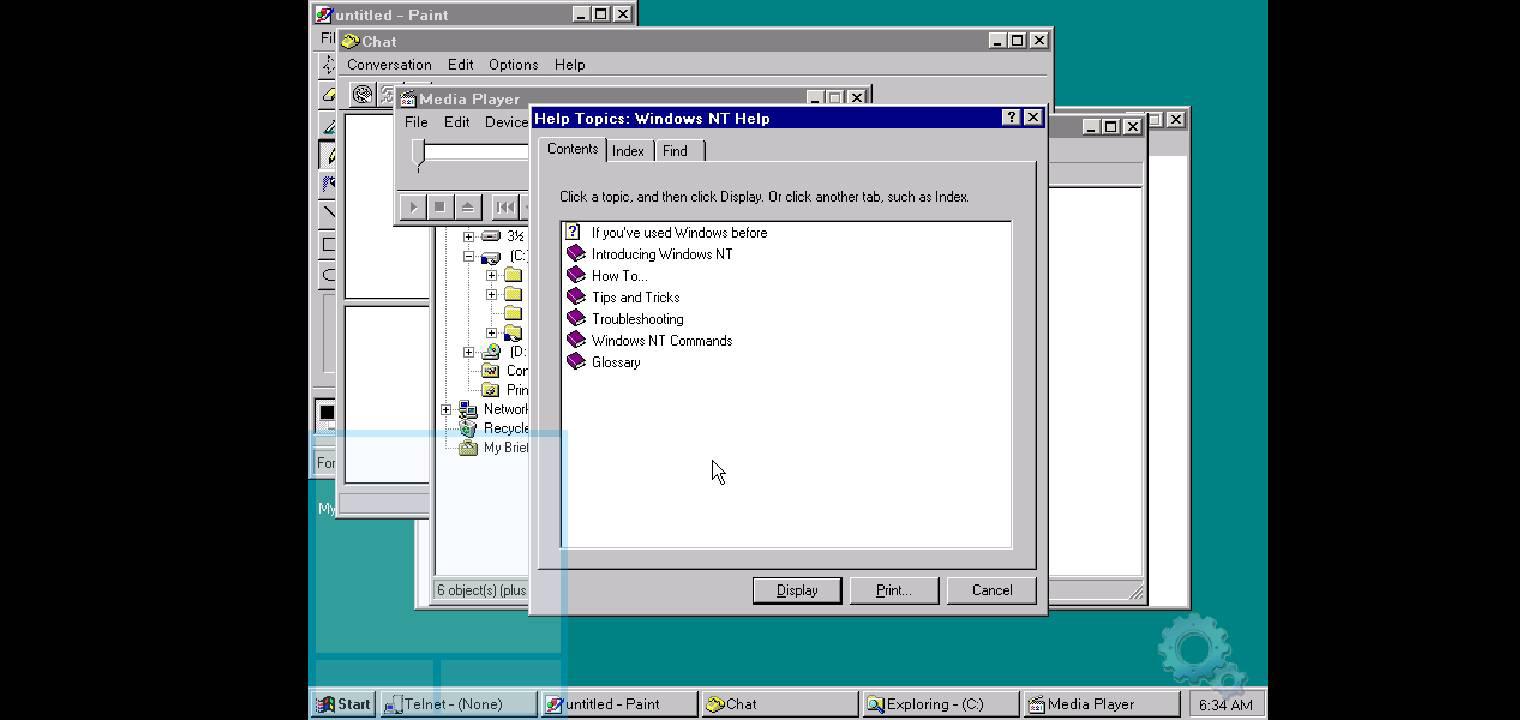The width and height of the screenshot is (1520, 720).
Task: Open the Device menu in Media Player
Action: 506,122
